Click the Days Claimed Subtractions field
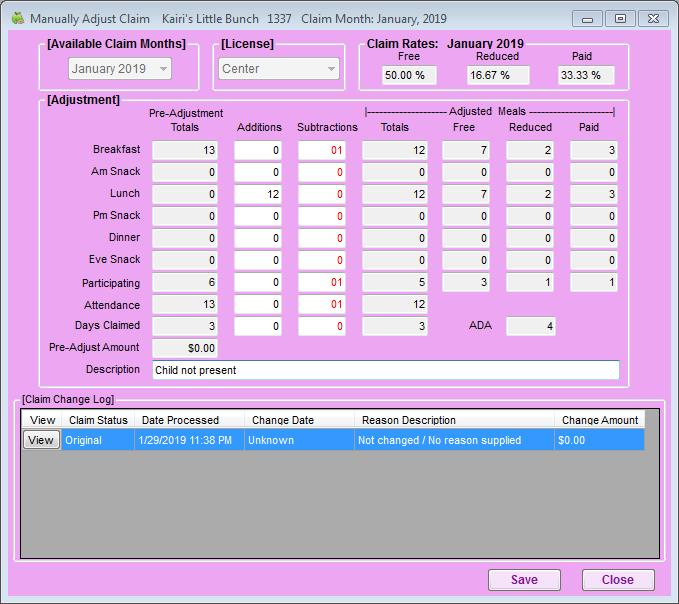 321,326
